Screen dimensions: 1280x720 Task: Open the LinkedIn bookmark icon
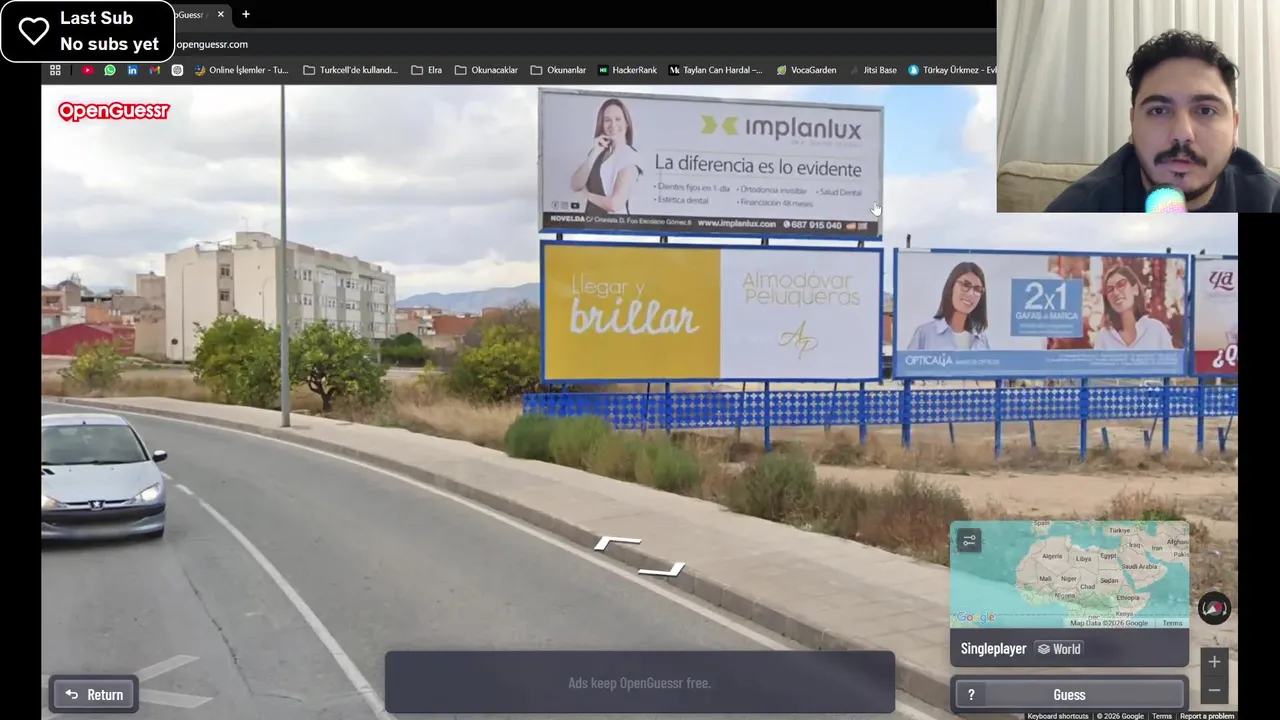click(132, 70)
